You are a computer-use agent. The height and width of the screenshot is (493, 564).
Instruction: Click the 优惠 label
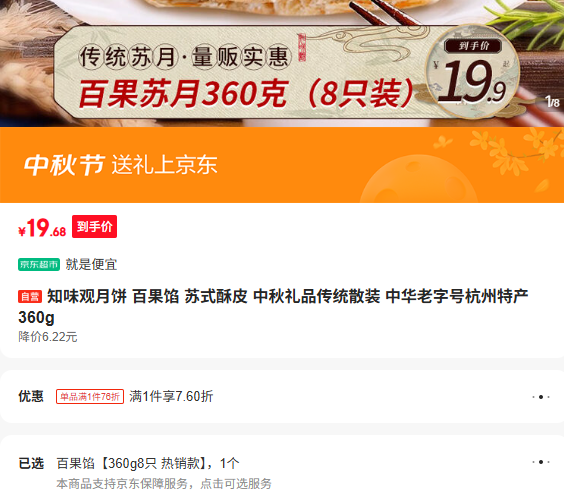tap(31, 396)
